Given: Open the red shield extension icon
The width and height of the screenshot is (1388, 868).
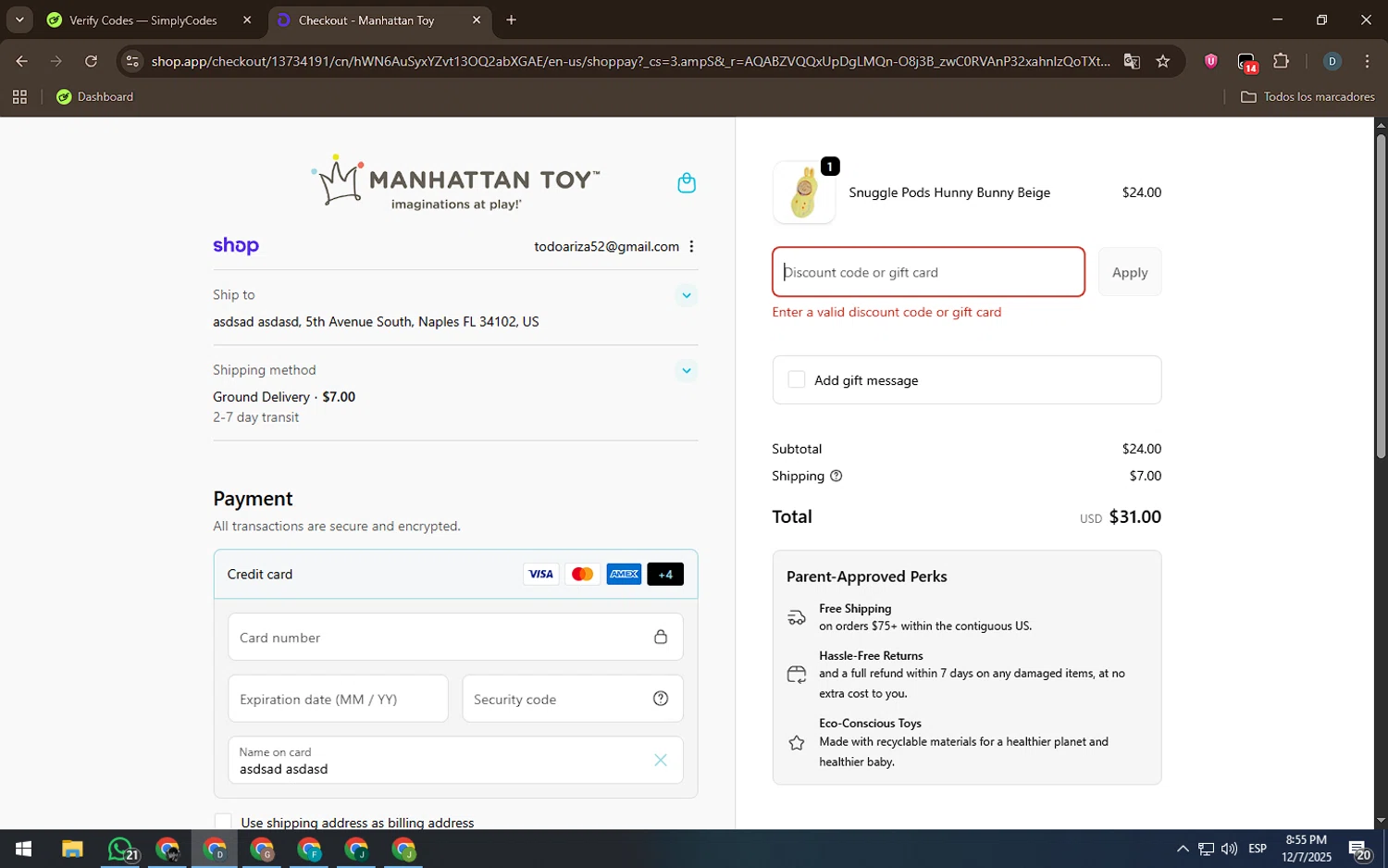Looking at the screenshot, I should pos(1210,61).
